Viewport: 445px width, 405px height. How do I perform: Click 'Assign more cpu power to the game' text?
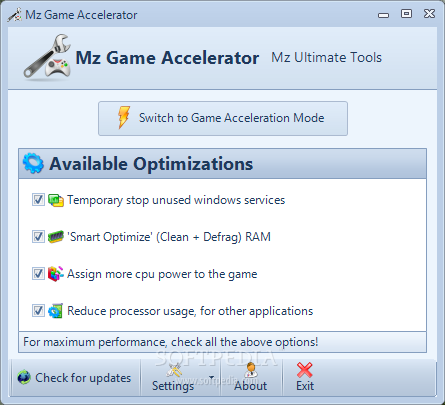click(x=162, y=274)
